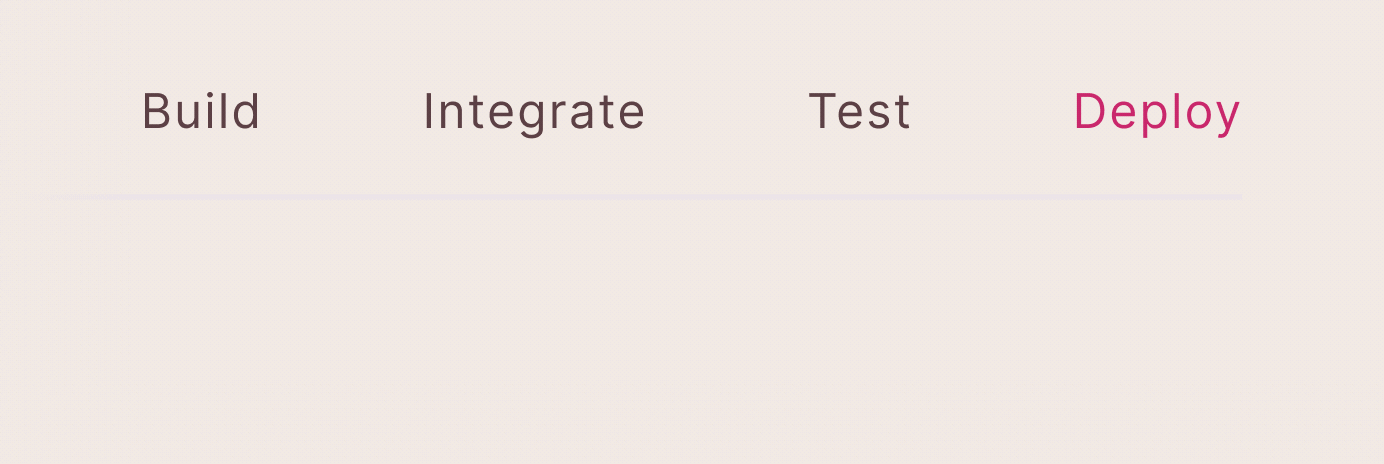Activate the tab labeled Test
Screen dimensions: 1384x464
coord(859,111)
